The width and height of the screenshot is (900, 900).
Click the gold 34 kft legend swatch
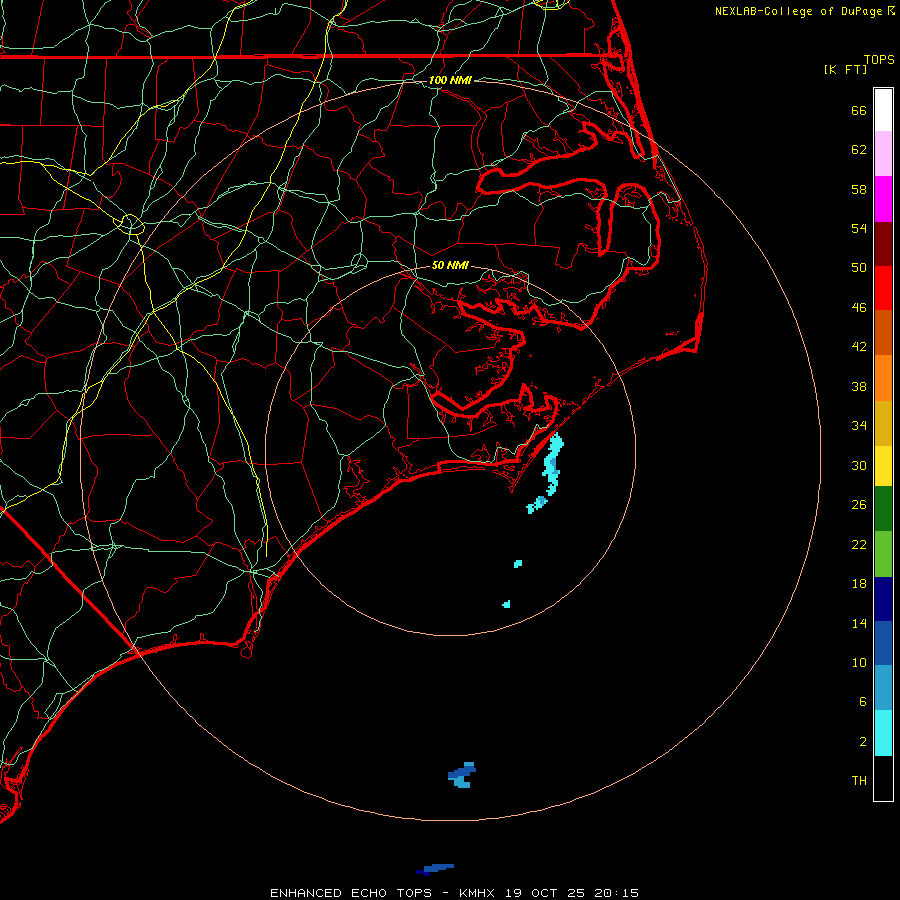point(883,423)
